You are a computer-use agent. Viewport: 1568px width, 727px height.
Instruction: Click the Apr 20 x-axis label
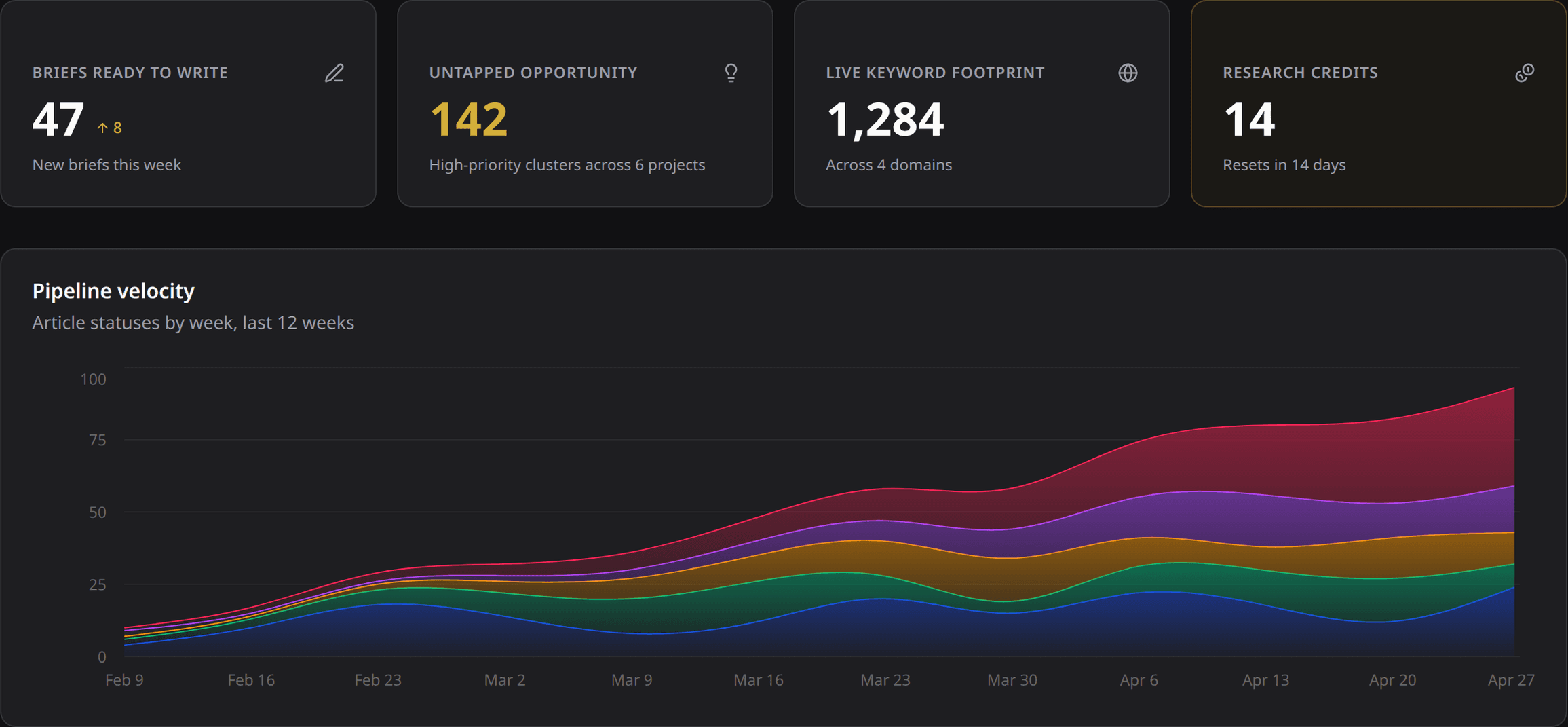click(x=1392, y=680)
